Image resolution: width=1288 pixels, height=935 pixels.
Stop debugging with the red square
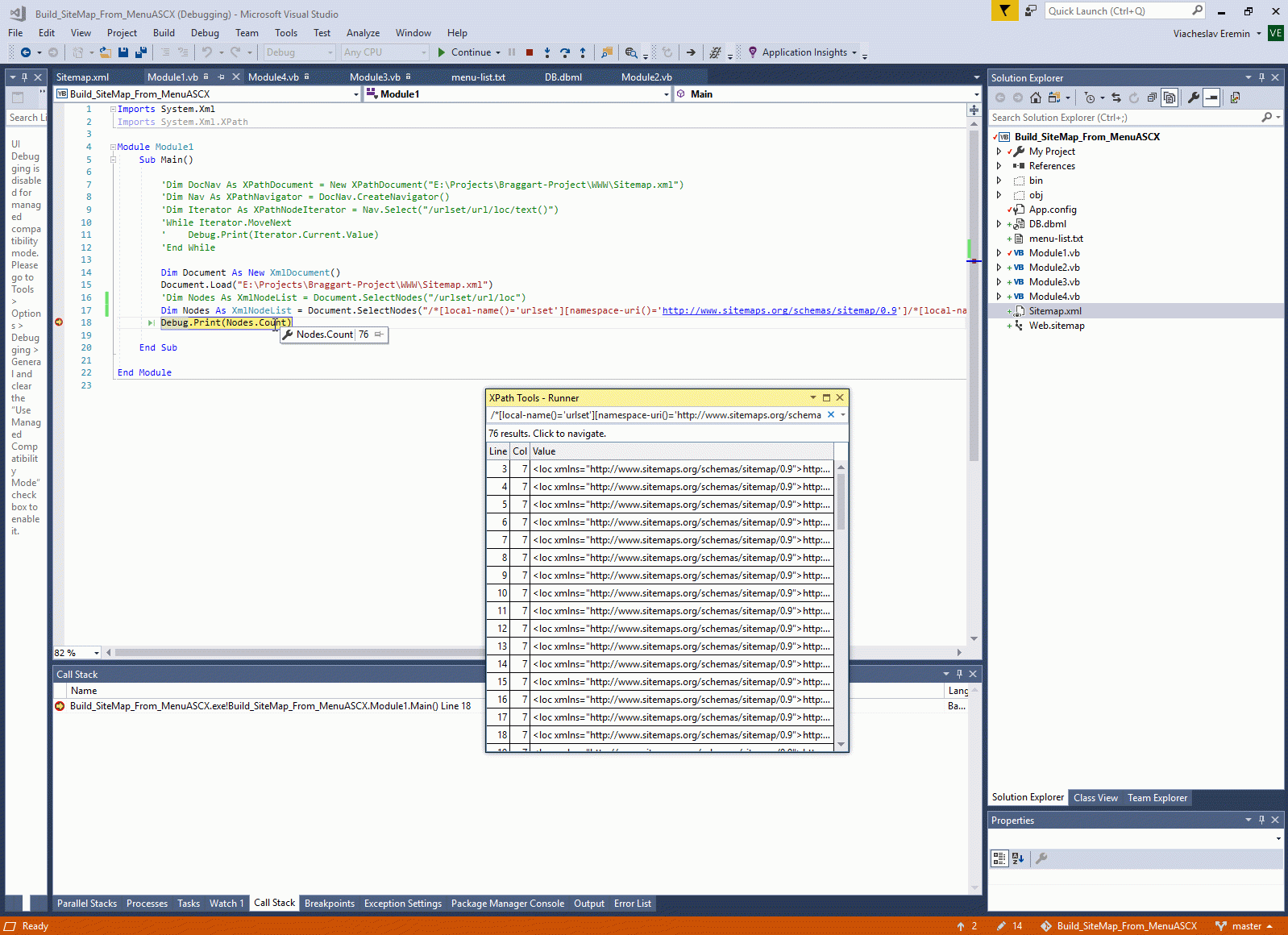tap(530, 52)
